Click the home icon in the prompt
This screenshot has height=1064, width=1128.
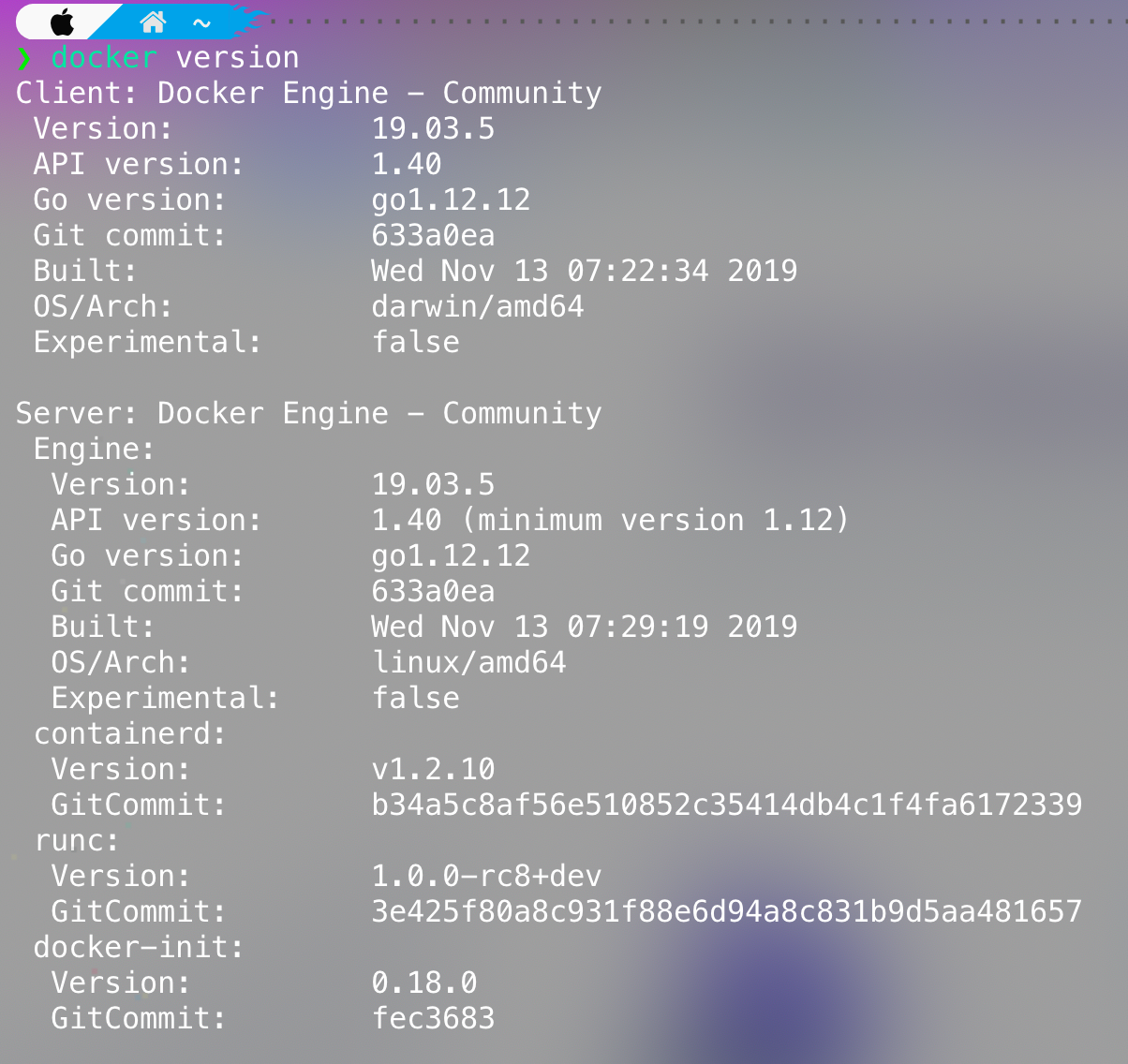[x=152, y=22]
